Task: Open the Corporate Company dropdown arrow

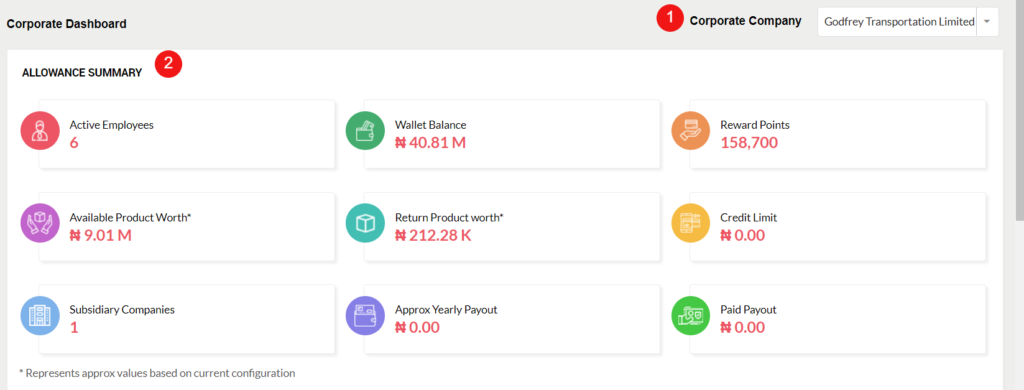Action: (x=987, y=22)
